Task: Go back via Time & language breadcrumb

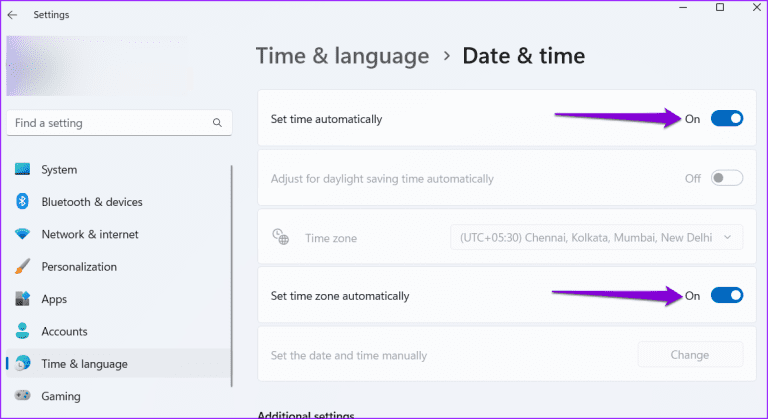Action: (x=342, y=56)
